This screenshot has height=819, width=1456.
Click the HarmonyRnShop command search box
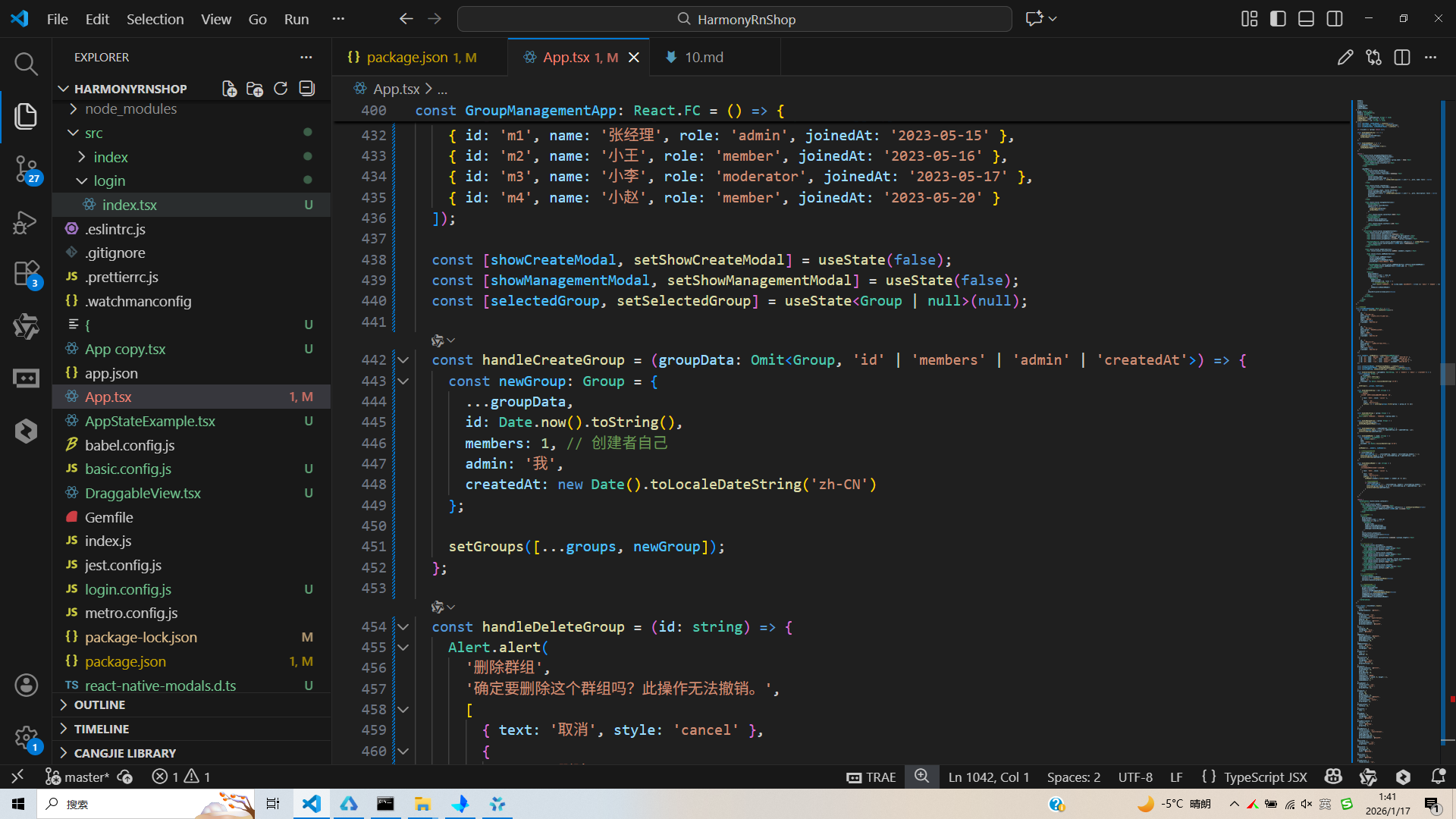[734, 19]
